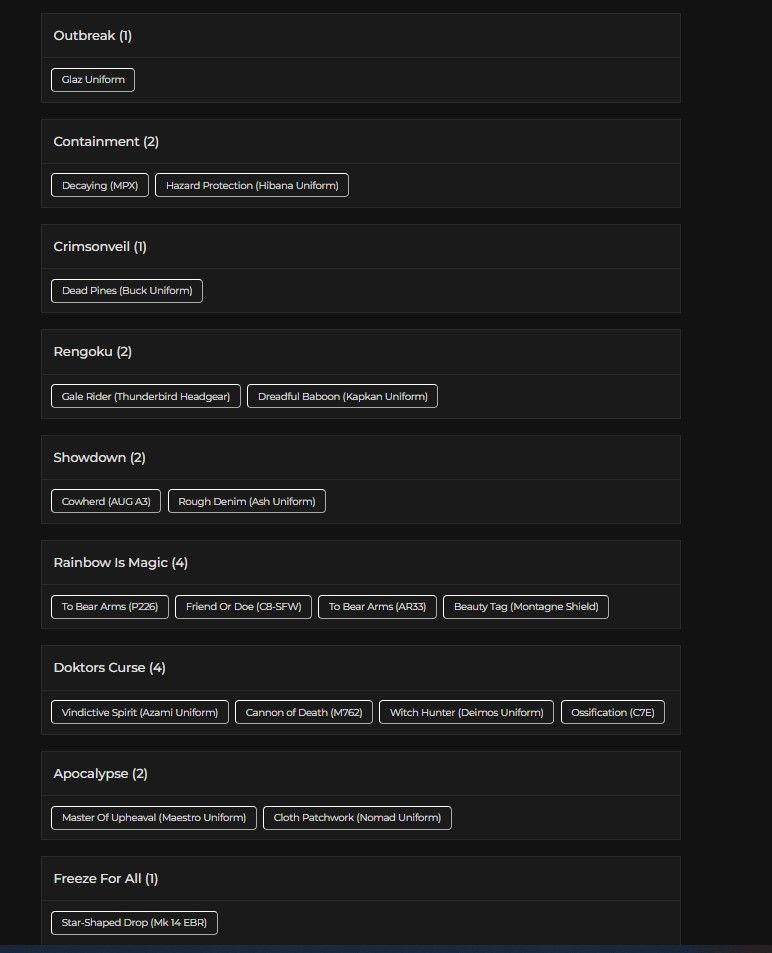Choose Cloth Patchwork (Nomad Uniform)
This screenshot has width=772, height=953.
click(357, 817)
